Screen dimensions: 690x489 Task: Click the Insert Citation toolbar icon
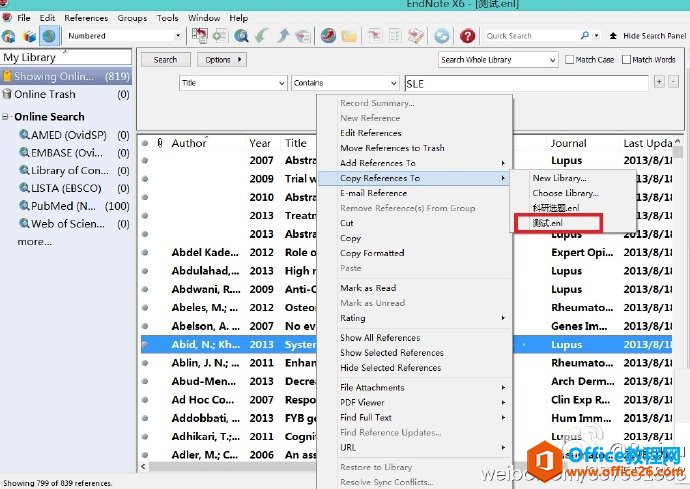click(x=374, y=36)
